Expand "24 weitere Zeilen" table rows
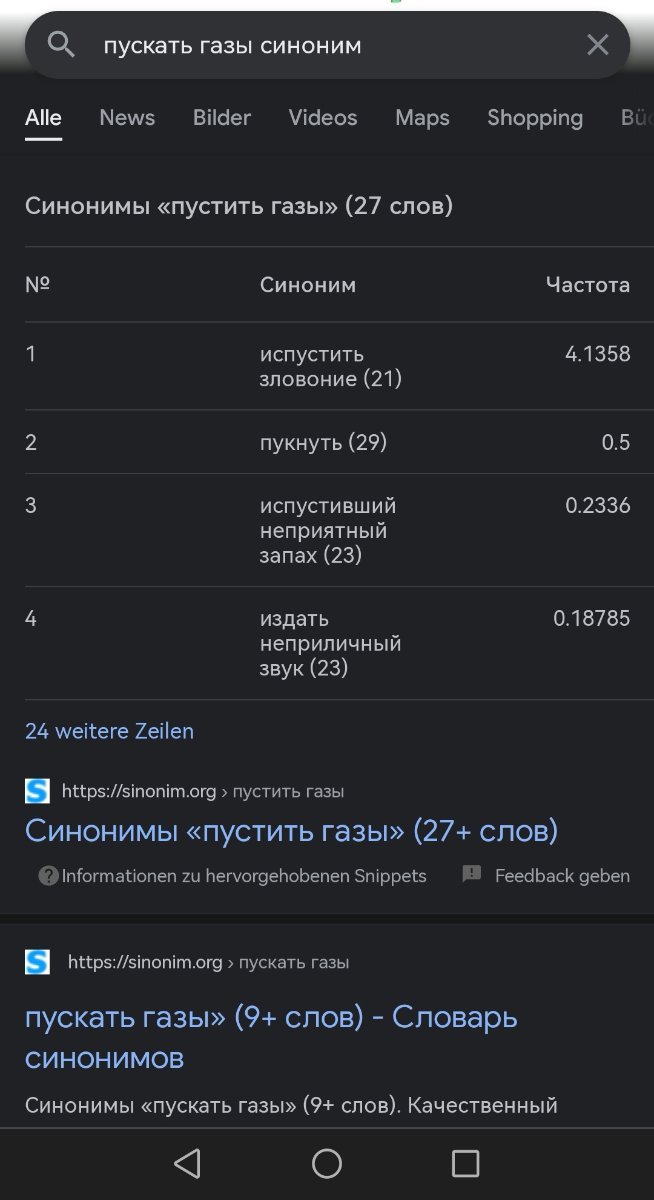Image resolution: width=654 pixels, height=1200 pixels. click(109, 731)
